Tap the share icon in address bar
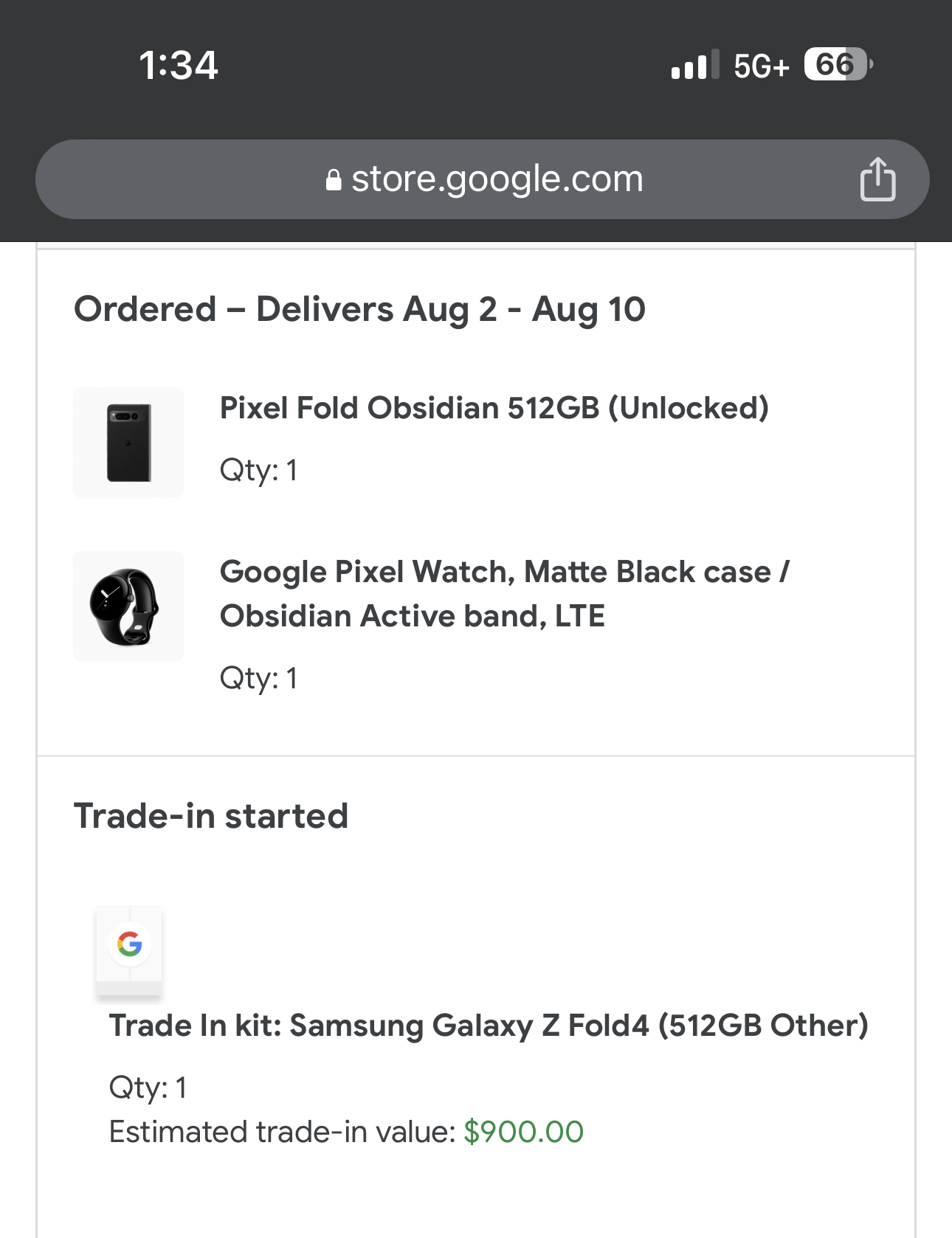This screenshot has height=1238, width=952. click(877, 179)
